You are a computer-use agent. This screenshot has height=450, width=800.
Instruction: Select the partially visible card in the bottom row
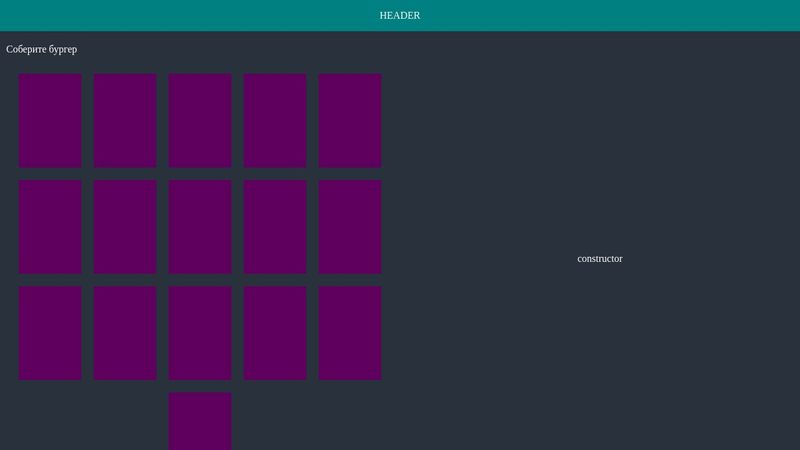[200, 422]
